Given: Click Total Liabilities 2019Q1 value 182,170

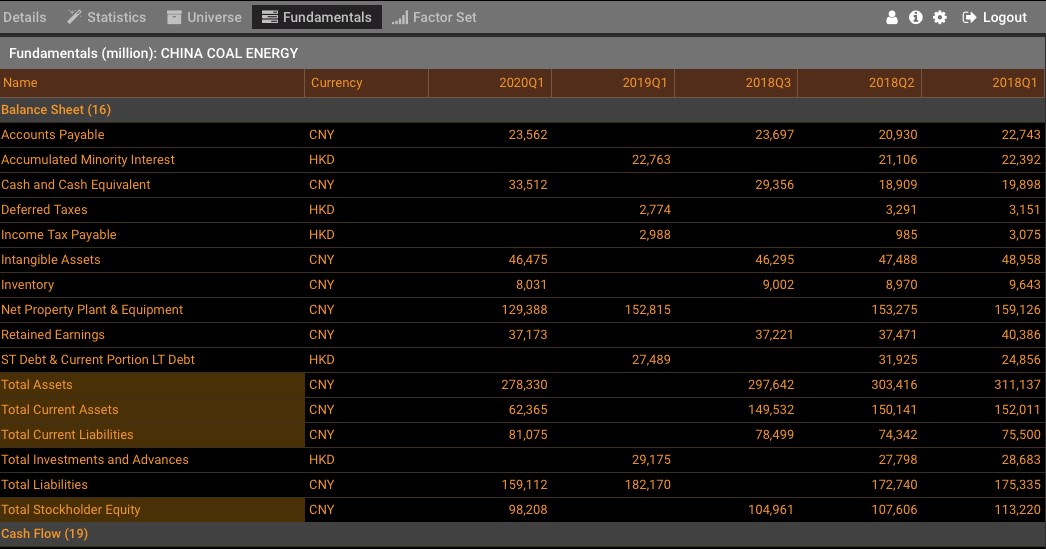Looking at the screenshot, I should [648, 485].
